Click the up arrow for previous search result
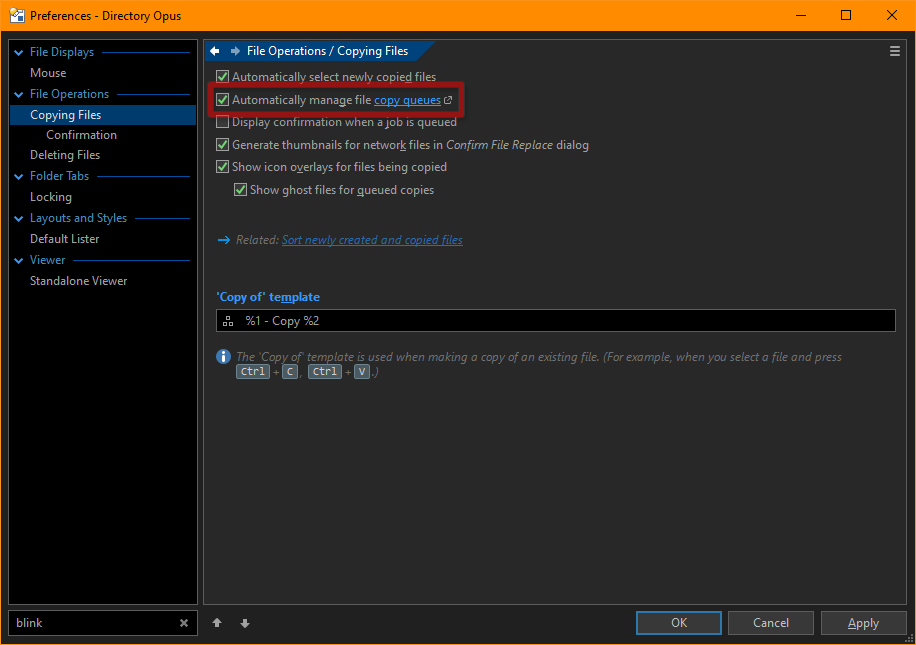 tap(217, 623)
